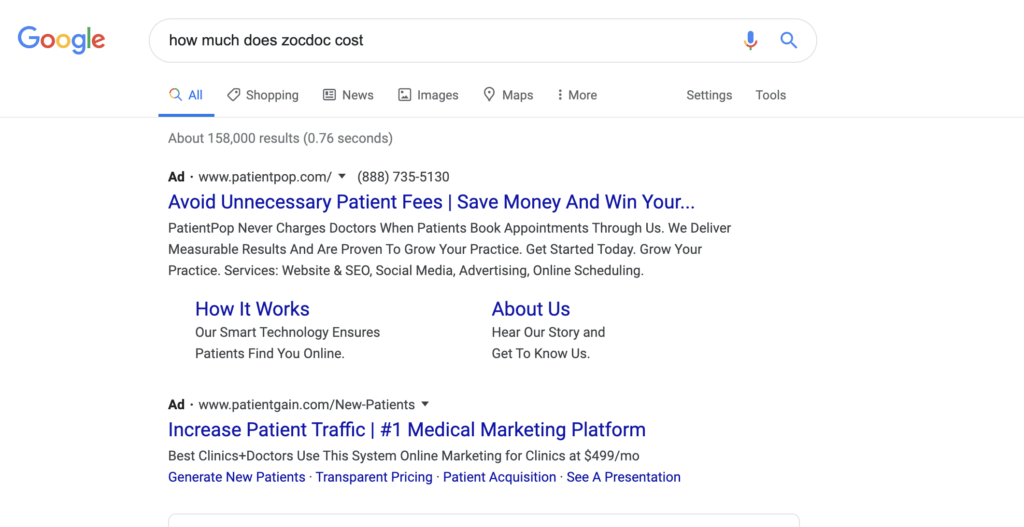Click the Generate New Patients link

pos(237,477)
